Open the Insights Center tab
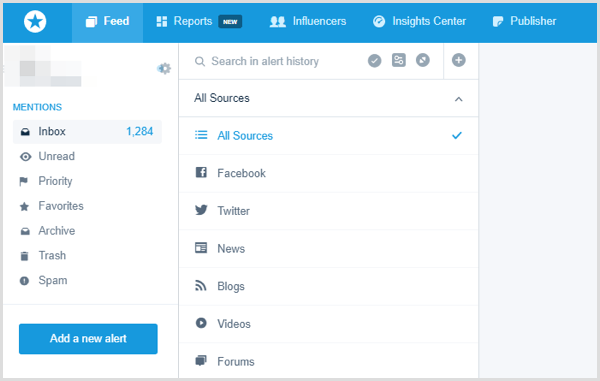The image size is (600, 381). point(419,21)
